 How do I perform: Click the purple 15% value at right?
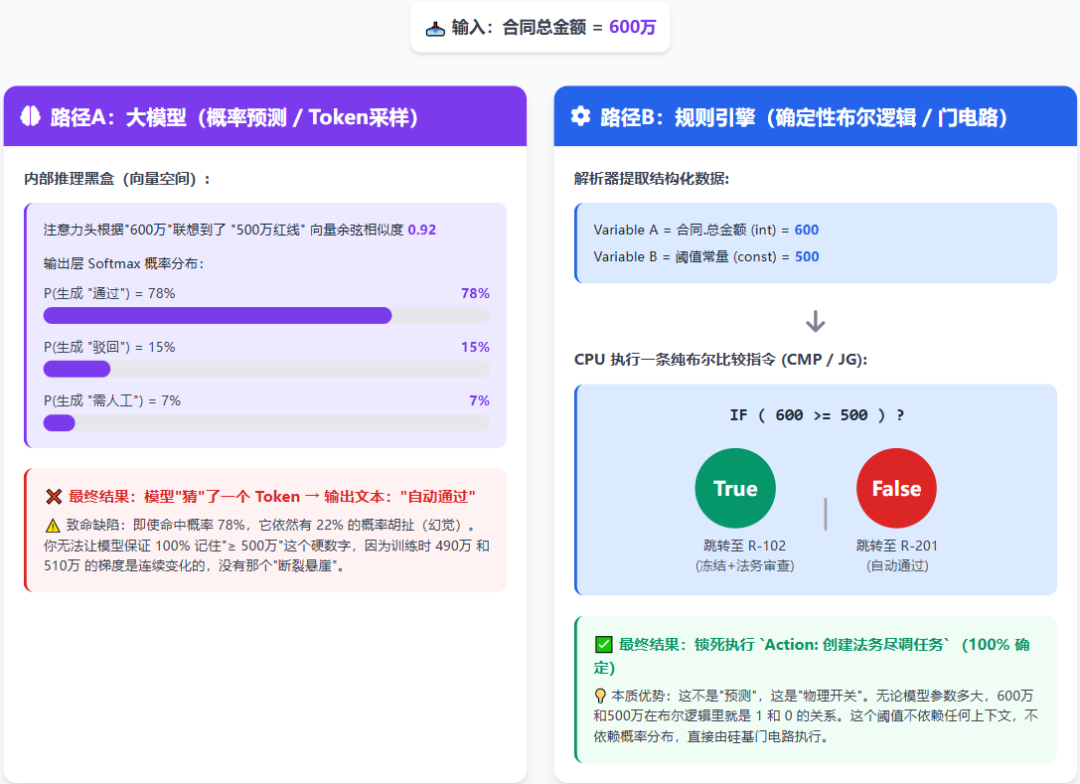pos(475,347)
